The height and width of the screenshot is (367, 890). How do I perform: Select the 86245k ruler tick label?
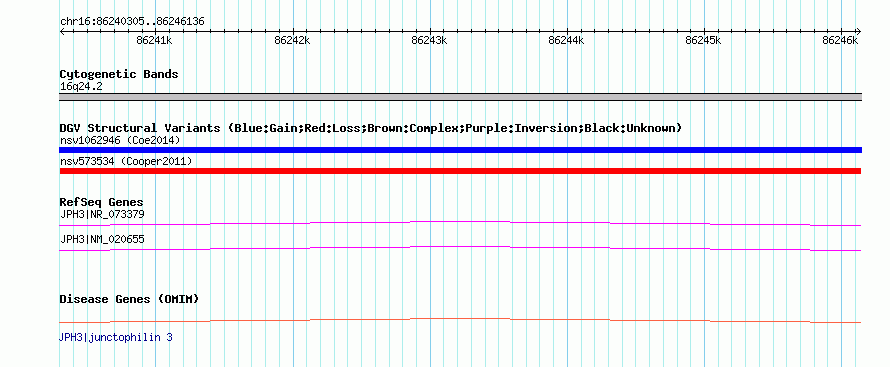click(704, 40)
